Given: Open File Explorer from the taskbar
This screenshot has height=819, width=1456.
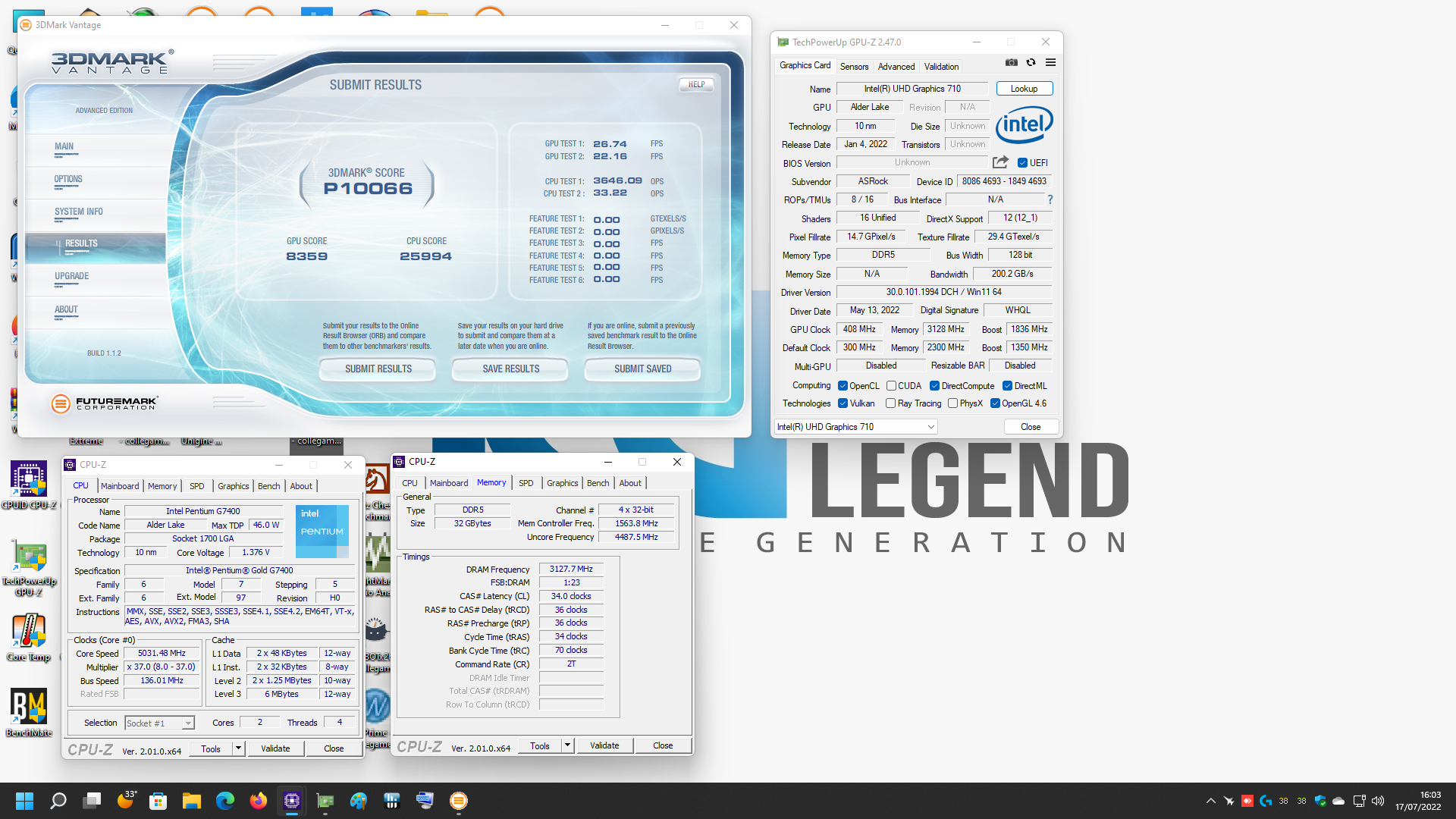Looking at the screenshot, I should pyautogui.click(x=192, y=801).
